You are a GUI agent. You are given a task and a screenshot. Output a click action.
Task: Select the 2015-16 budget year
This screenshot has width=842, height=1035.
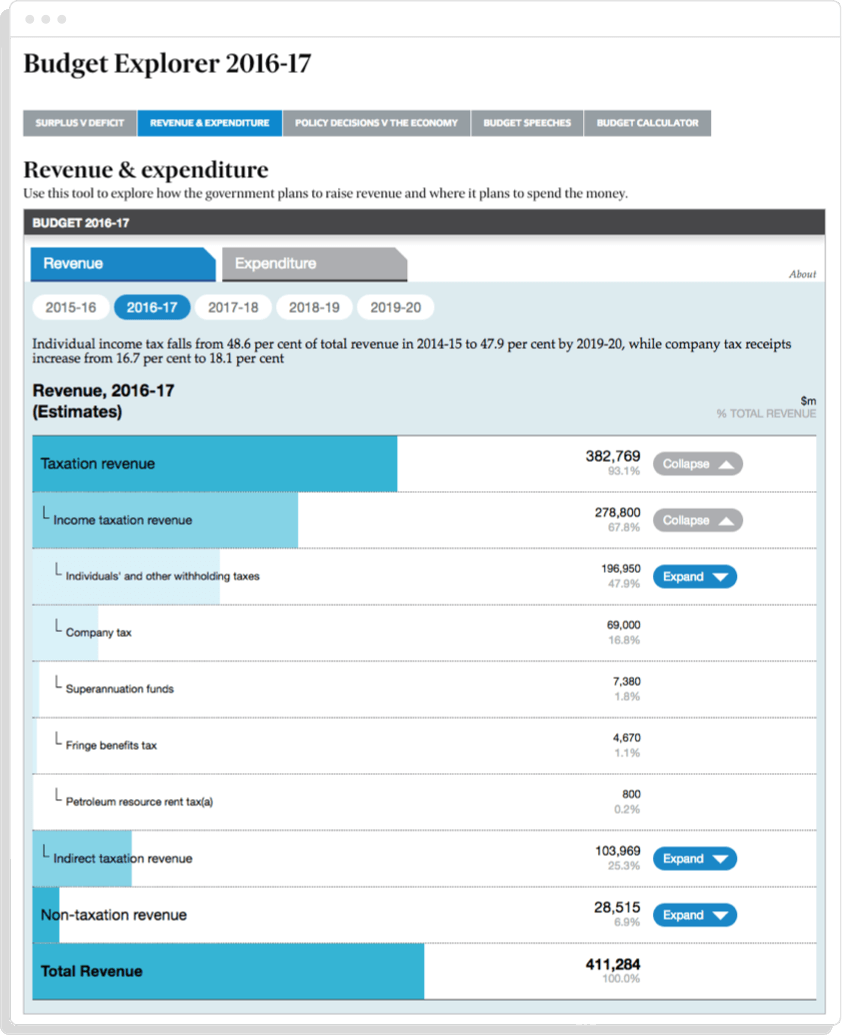point(71,308)
